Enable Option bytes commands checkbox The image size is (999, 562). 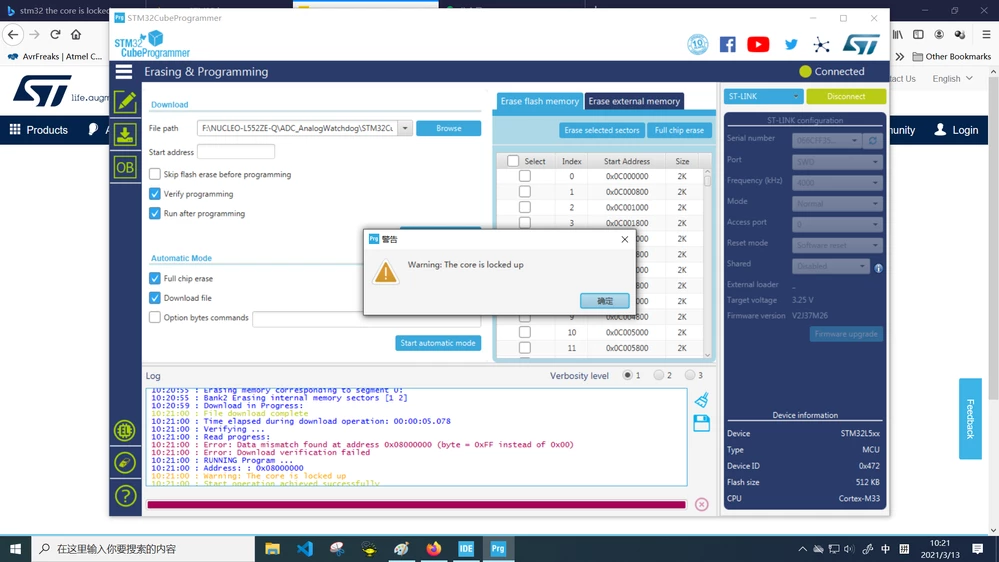[x=155, y=317]
